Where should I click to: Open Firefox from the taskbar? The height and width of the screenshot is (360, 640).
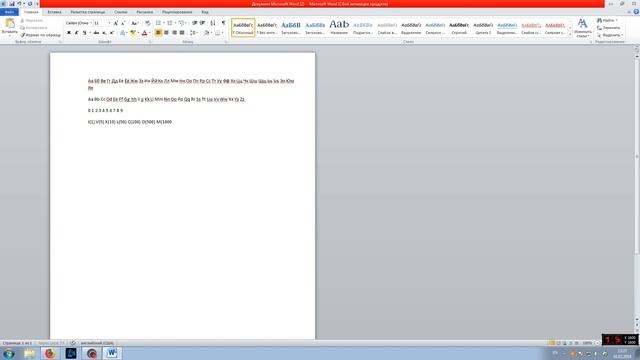50,353
